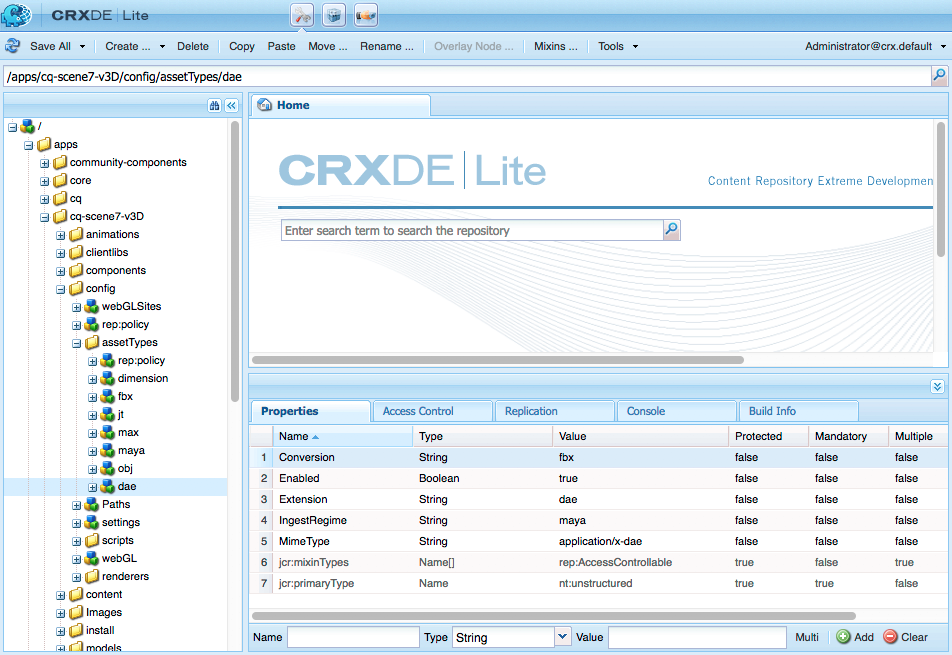This screenshot has height=655, width=952.
Task: Open Tools dropdown arrow
Action: [635, 47]
